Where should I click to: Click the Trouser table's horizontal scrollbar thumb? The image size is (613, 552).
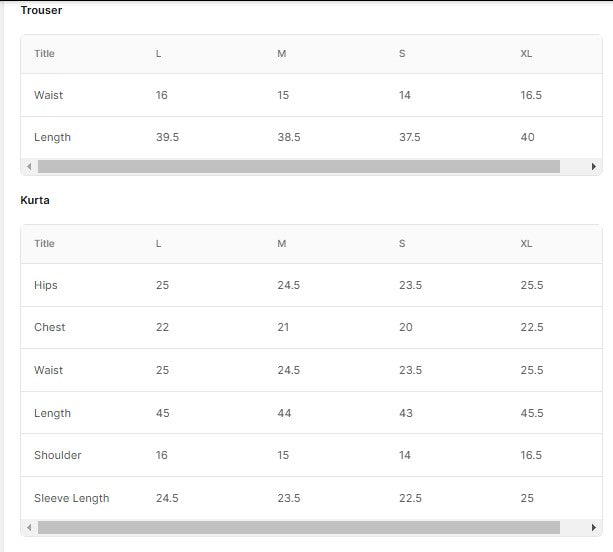click(x=298, y=167)
